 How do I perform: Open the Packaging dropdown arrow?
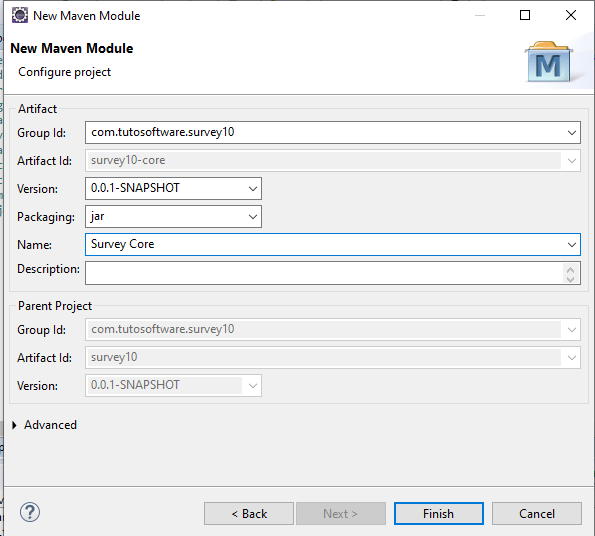pos(253,217)
